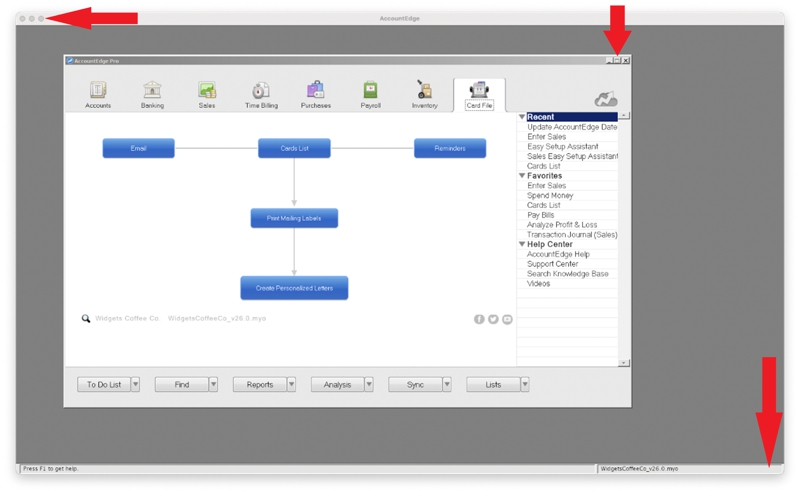
Task: Open the Payroll module icon
Action: 370,90
